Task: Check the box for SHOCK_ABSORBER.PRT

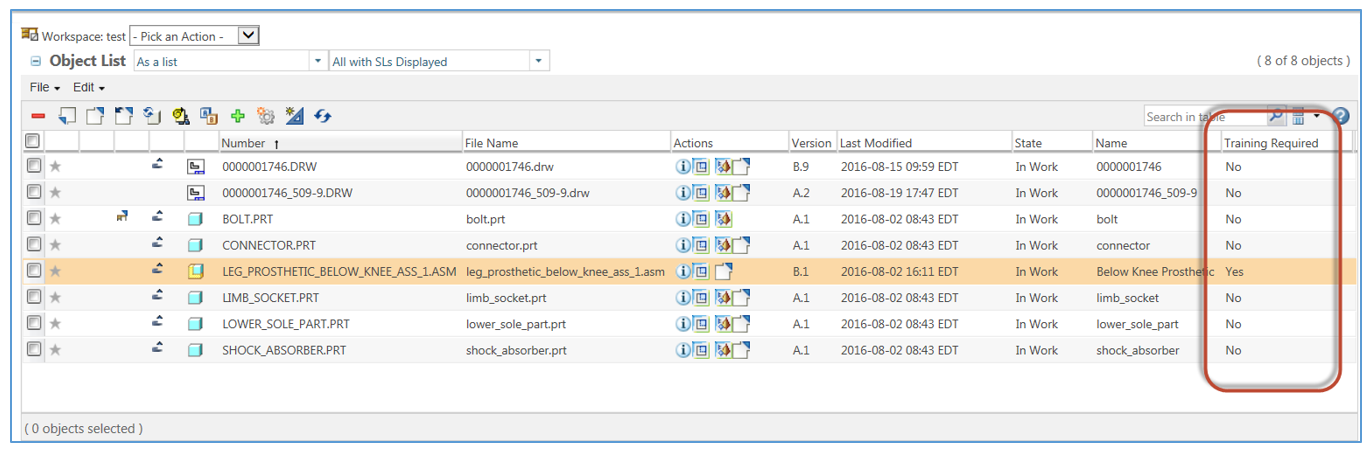Action: [x=34, y=348]
